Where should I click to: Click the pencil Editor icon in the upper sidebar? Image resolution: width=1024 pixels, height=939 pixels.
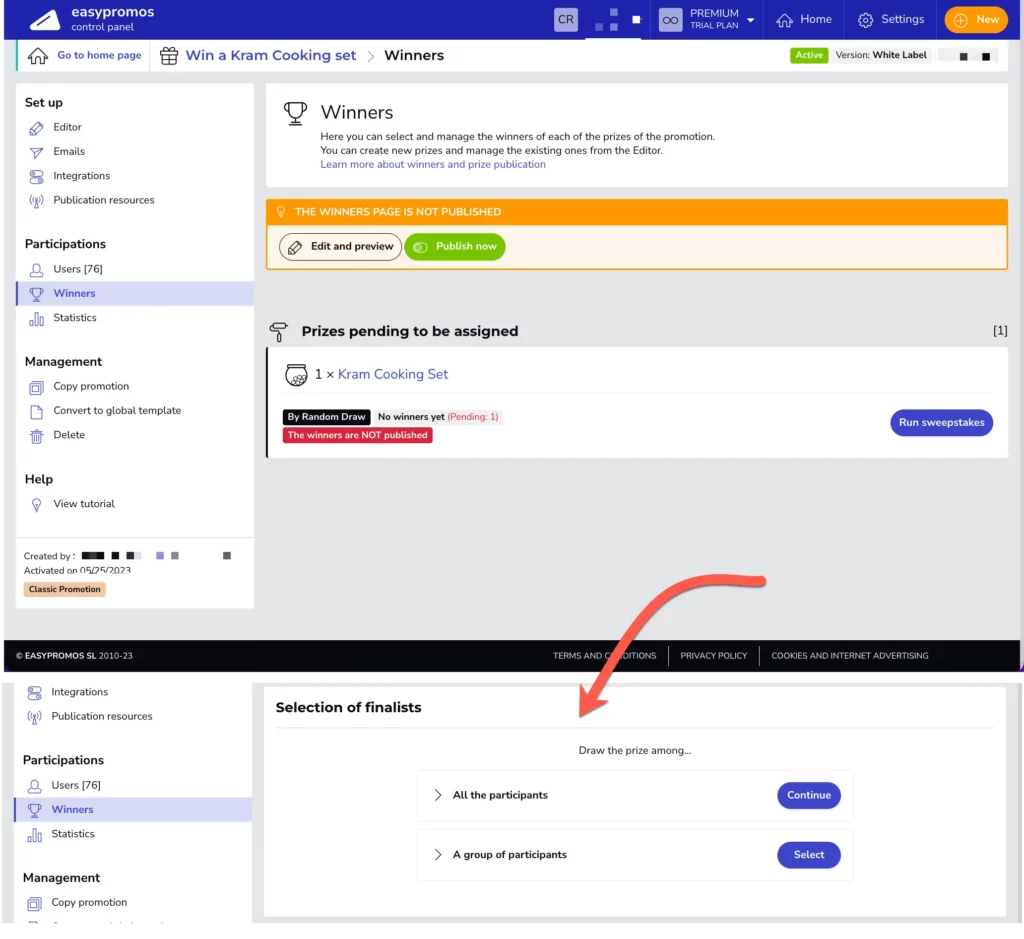(37, 128)
